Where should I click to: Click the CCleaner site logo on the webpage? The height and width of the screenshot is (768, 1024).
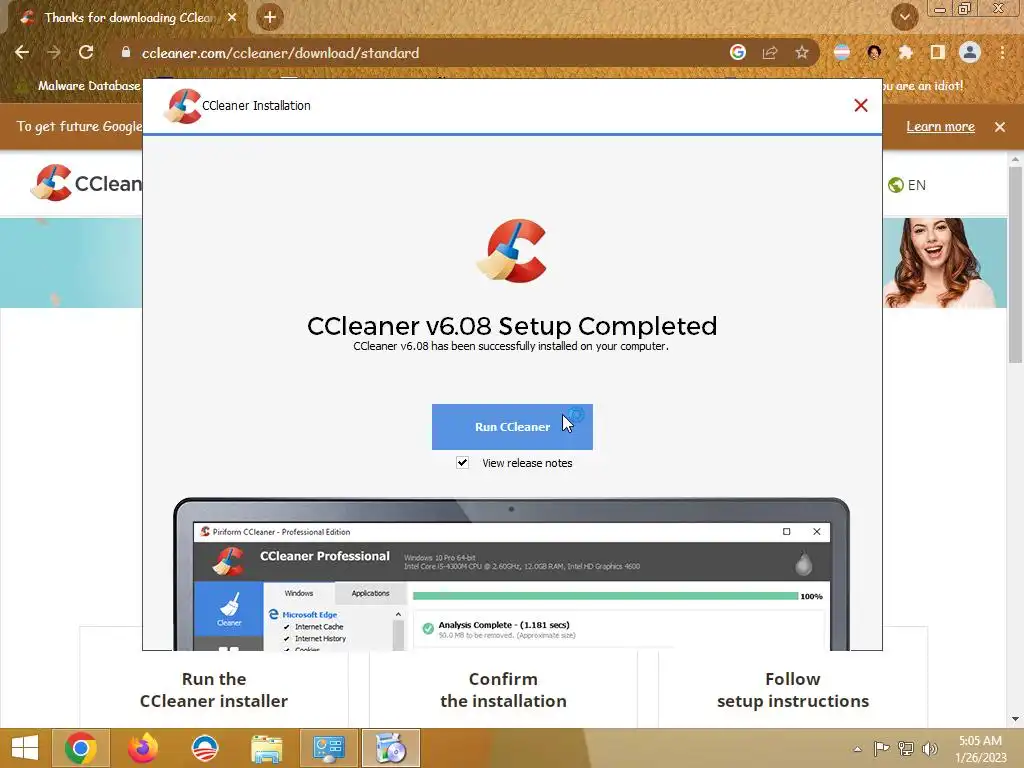tap(86, 183)
